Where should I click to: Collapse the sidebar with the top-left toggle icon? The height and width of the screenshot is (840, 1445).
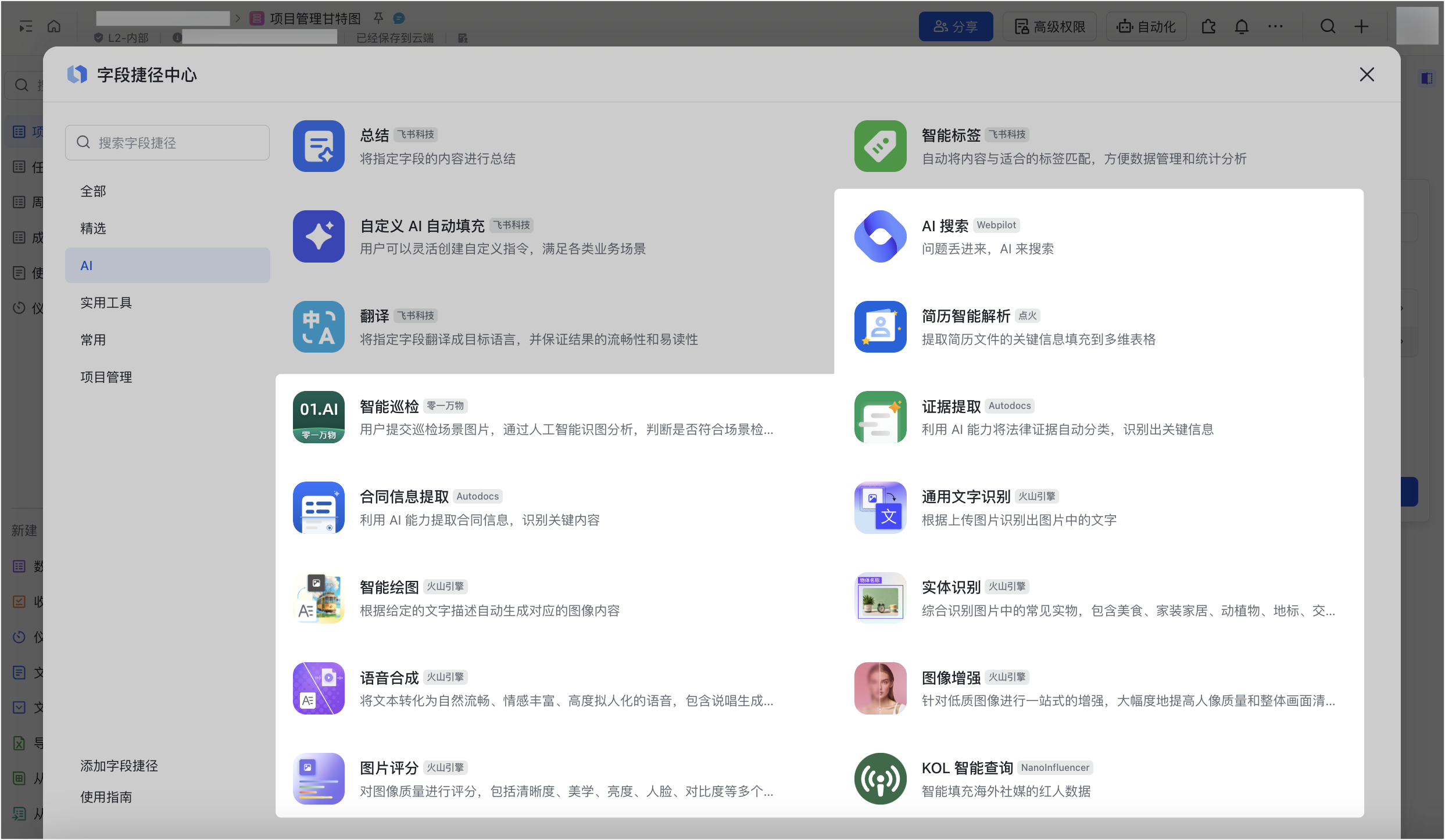pyautogui.click(x=26, y=26)
